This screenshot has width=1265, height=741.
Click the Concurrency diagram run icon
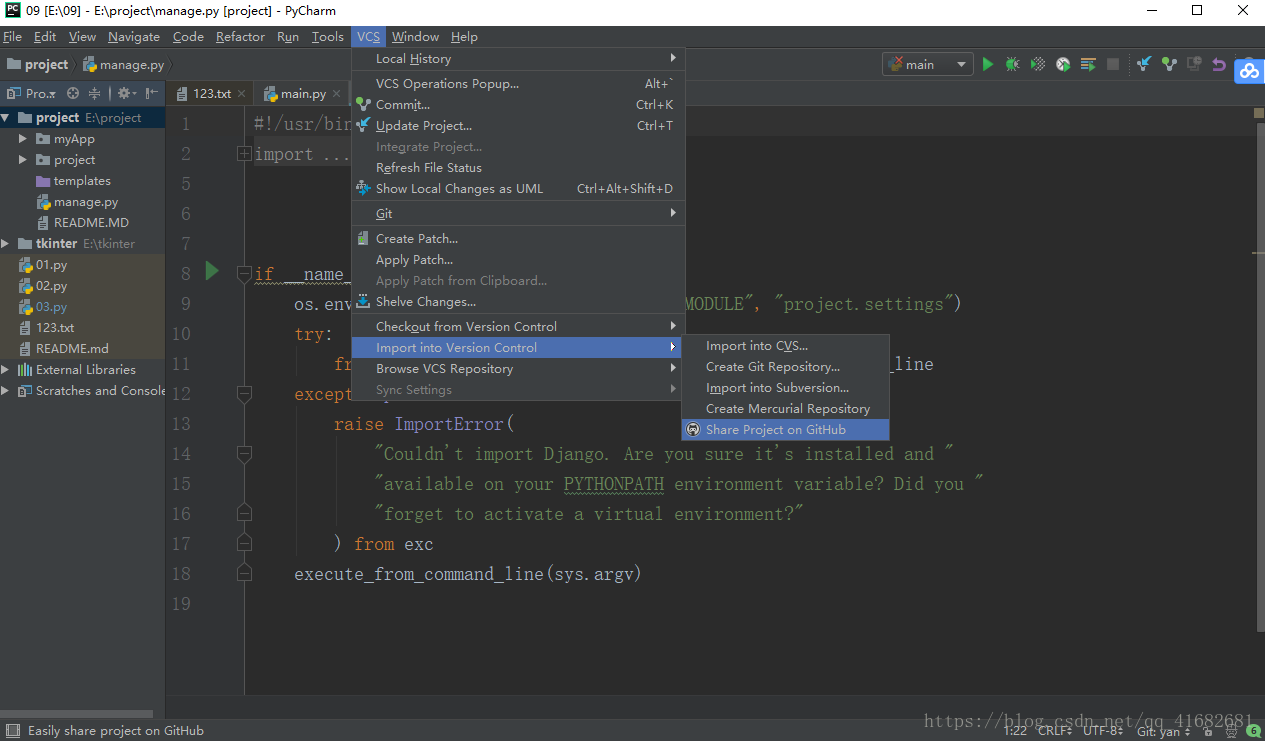point(1088,64)
